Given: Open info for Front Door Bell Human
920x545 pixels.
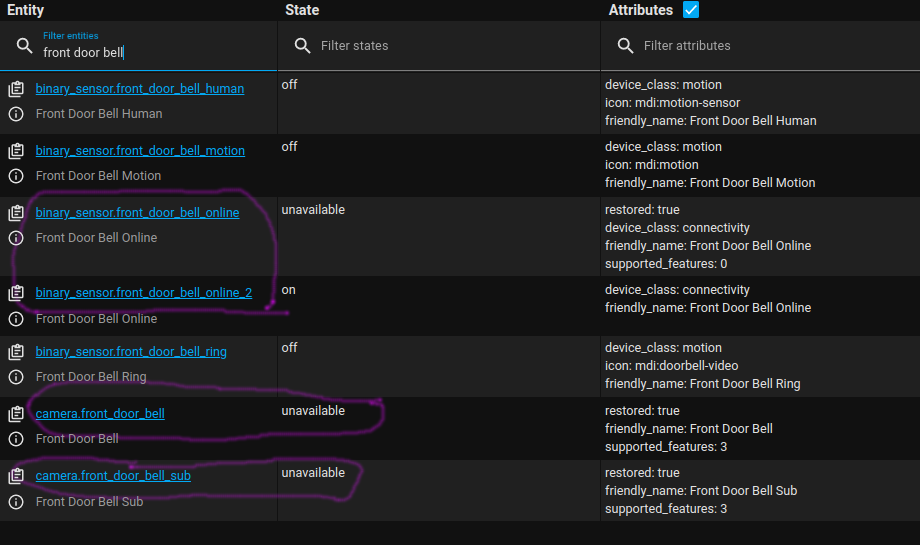Looking at the screenshot, I should (x=16, y=114).
